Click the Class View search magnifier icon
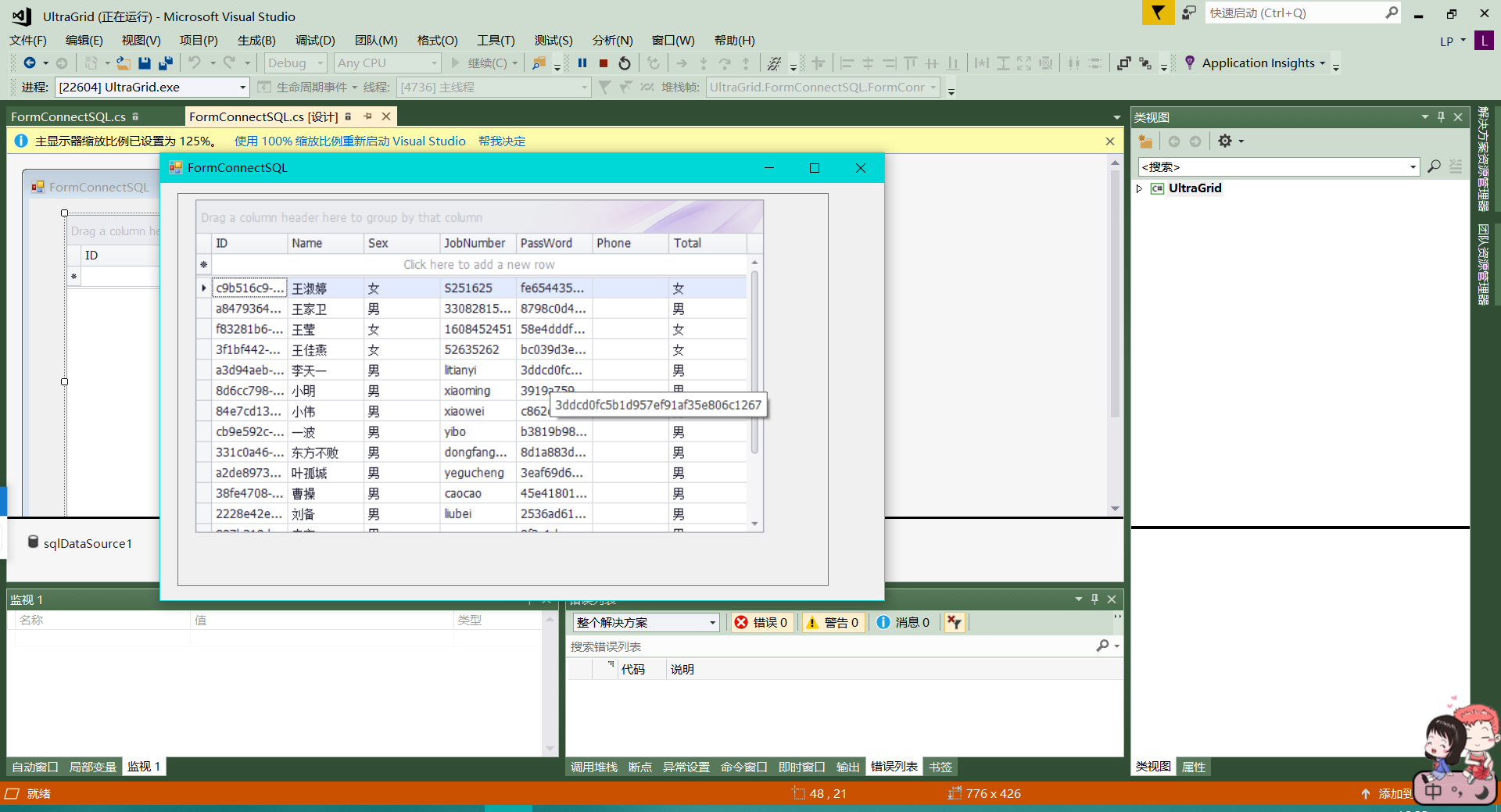1501x812 pixels. point(1434,166)
